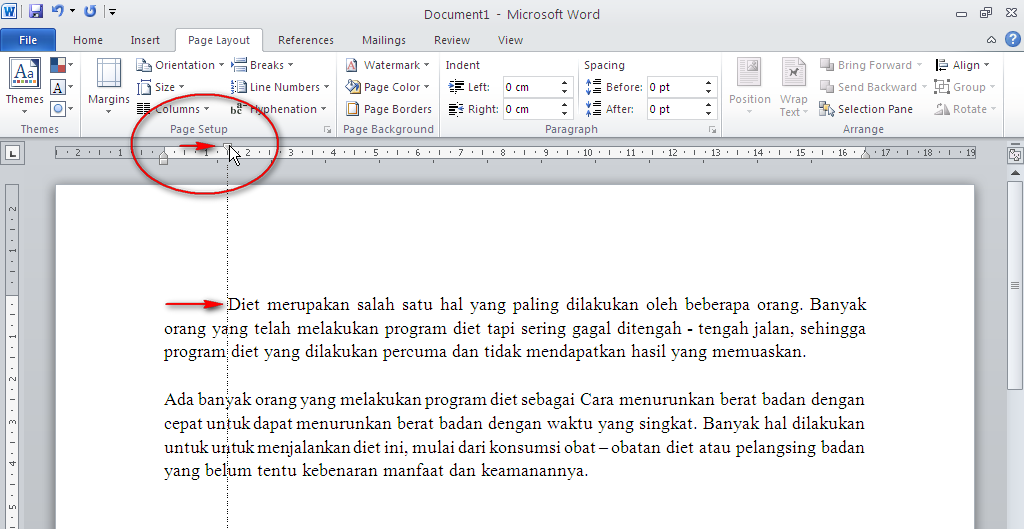Switch to the Mailings tab
The width and height of the screenshot is (1024, 529).
click(x=383, y=40)
